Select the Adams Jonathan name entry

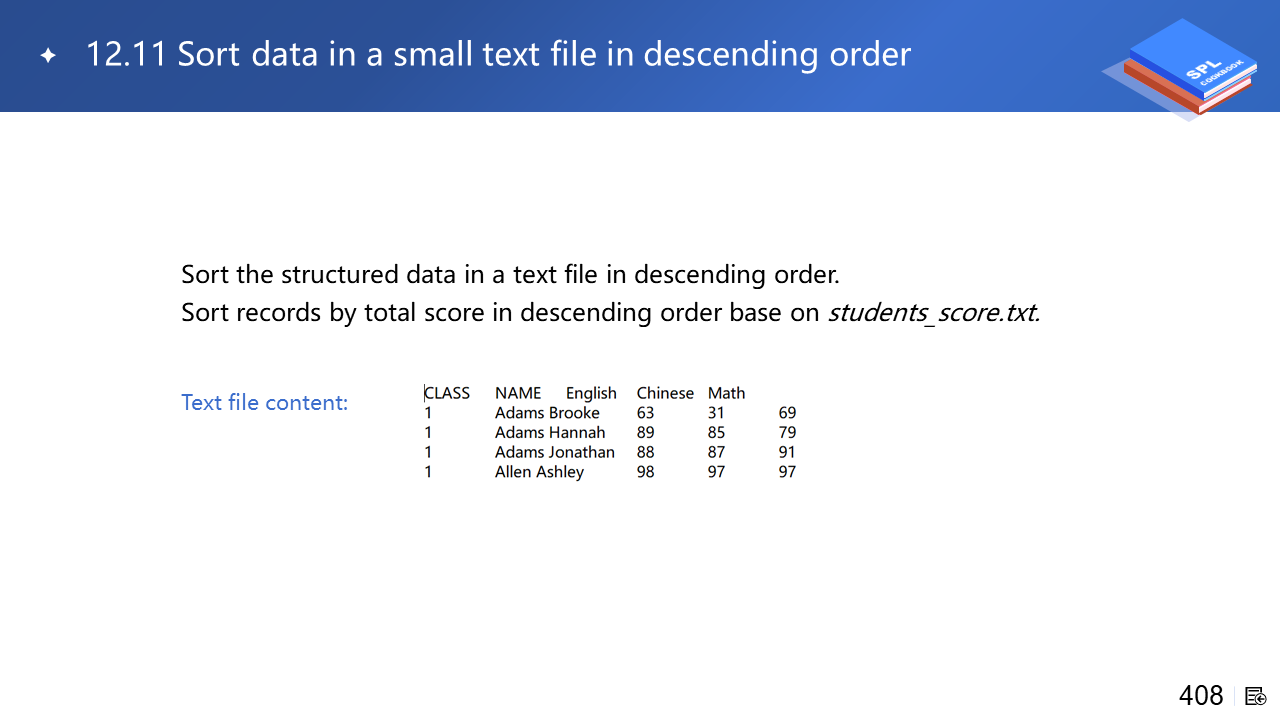(555, 452)
